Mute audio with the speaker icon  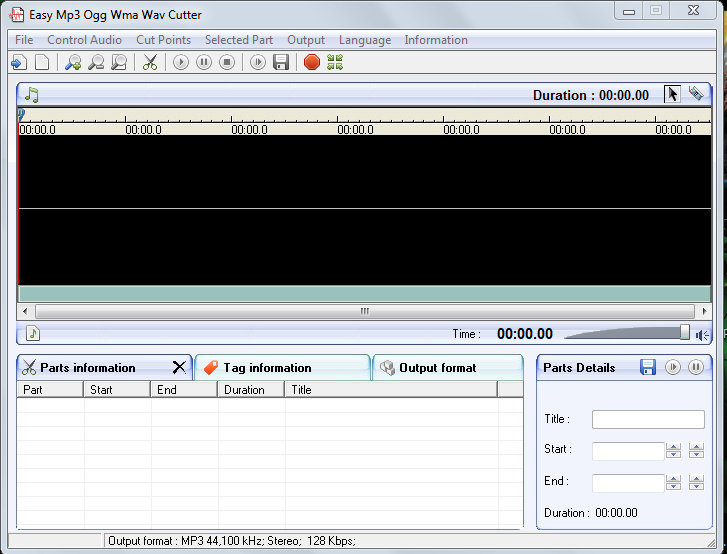click(702, 335)
